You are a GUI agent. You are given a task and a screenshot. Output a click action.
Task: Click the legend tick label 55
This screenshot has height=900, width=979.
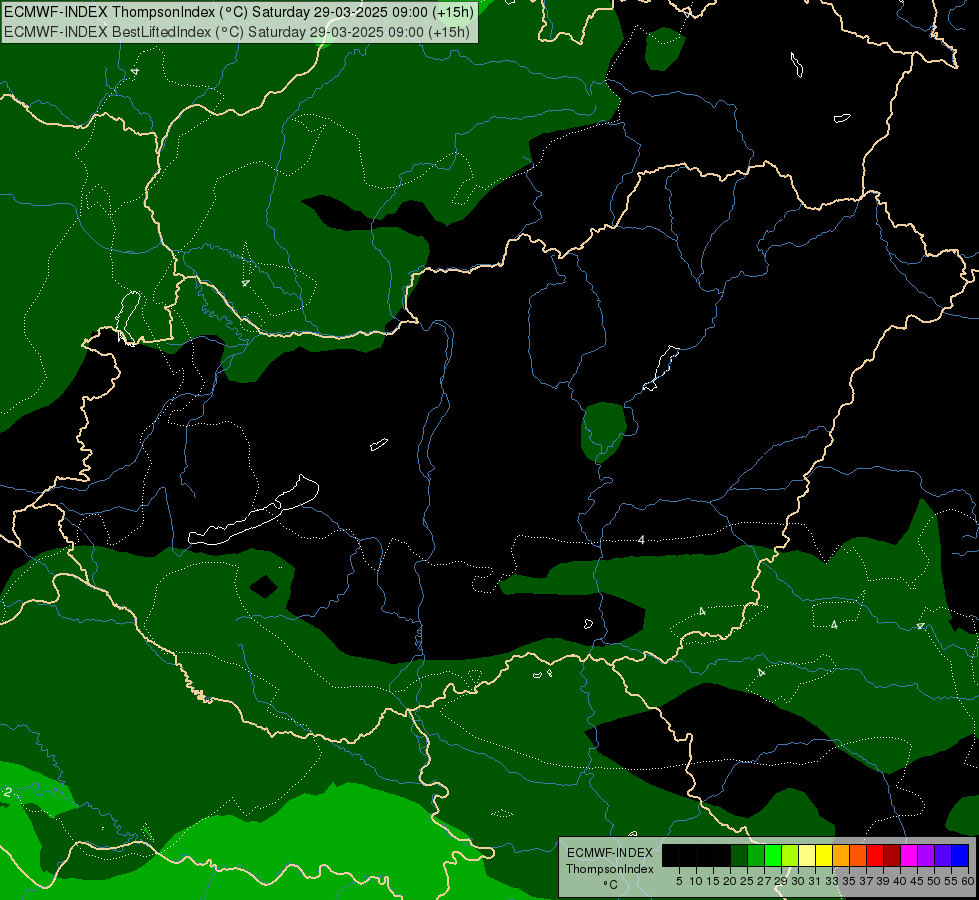coord(952,881)
